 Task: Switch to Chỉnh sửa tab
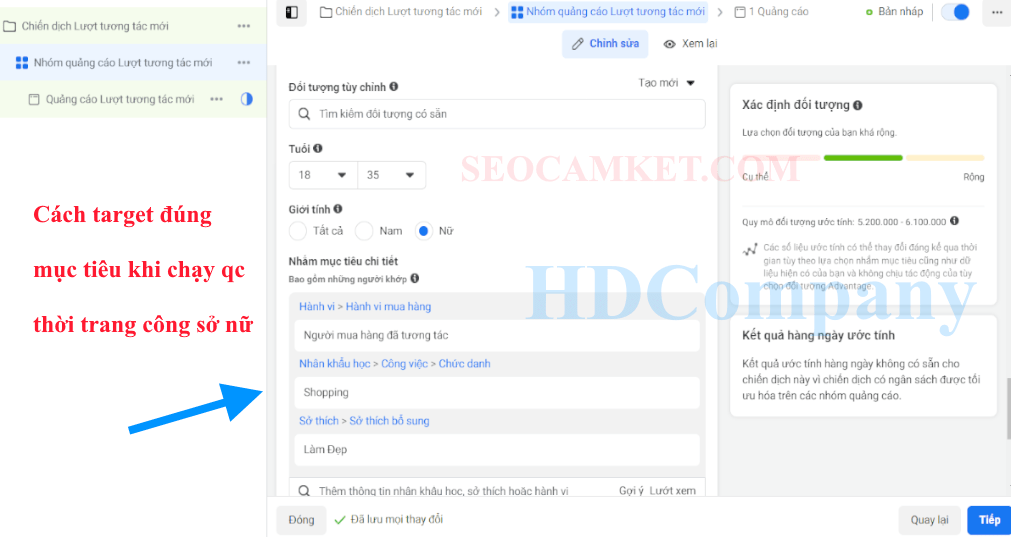[605, 44]
